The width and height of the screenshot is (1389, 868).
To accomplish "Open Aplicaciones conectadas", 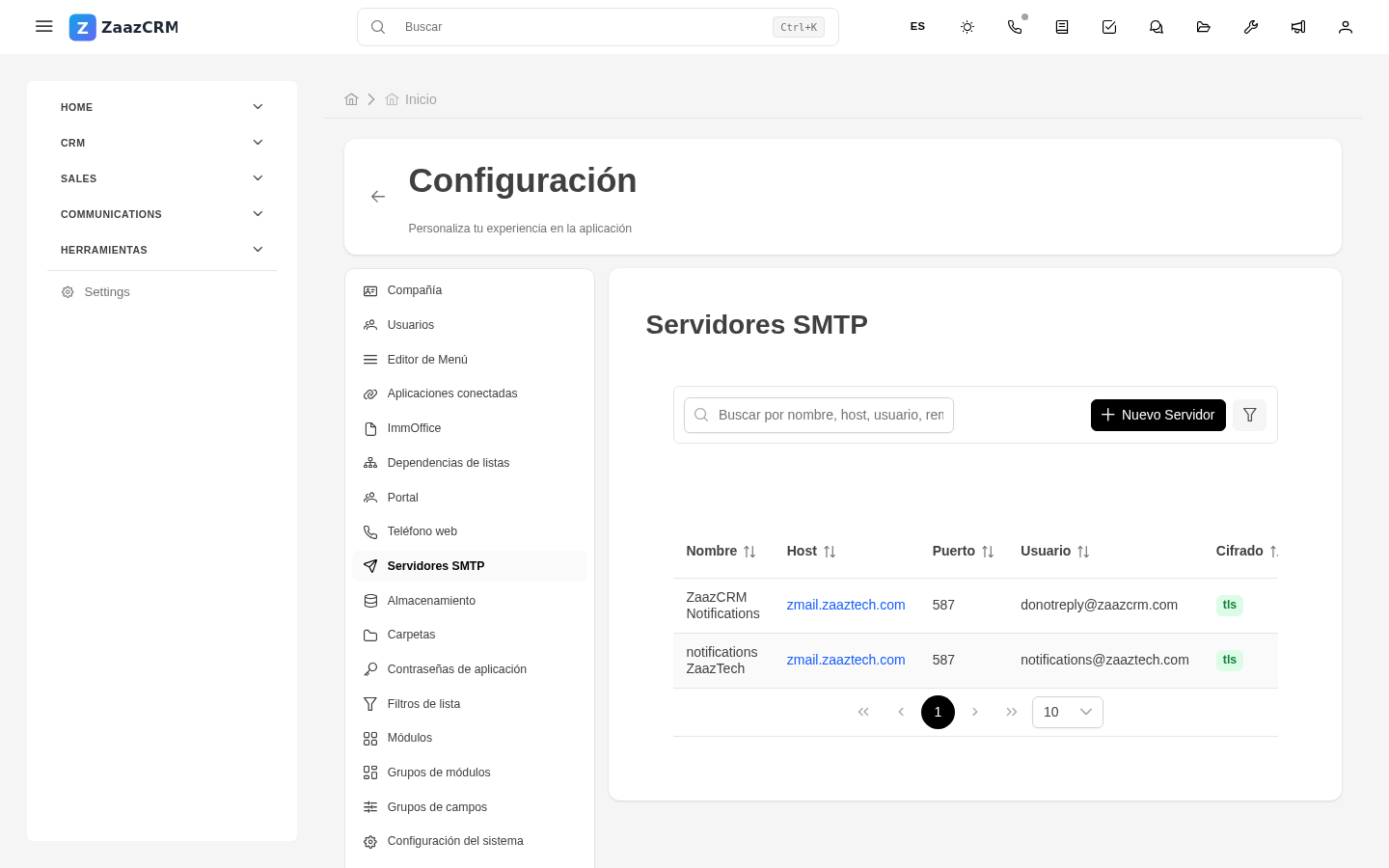I will pos(470,393).
